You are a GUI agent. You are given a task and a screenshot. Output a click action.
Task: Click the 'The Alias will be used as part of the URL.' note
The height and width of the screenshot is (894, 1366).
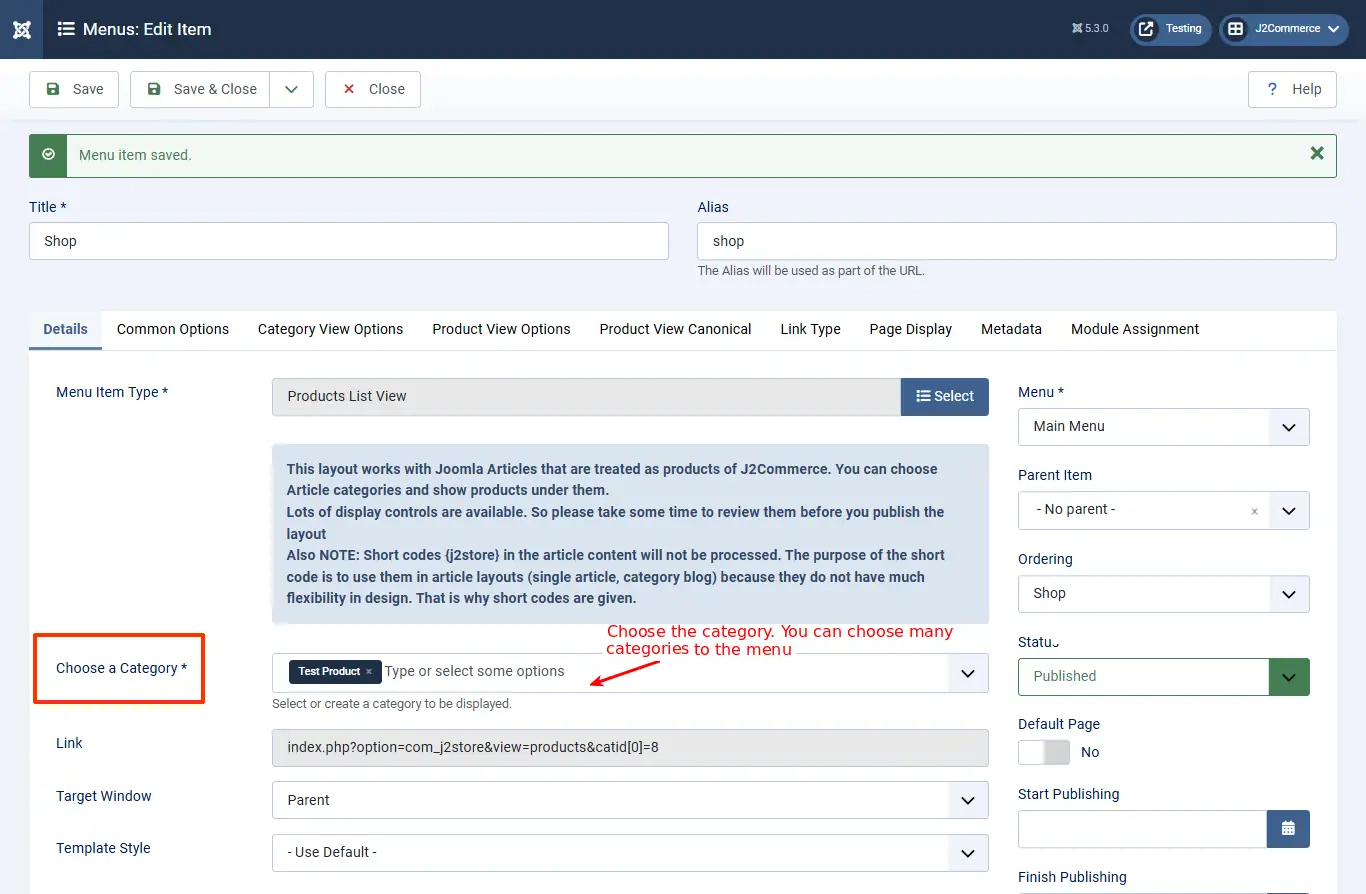point(811,271)
